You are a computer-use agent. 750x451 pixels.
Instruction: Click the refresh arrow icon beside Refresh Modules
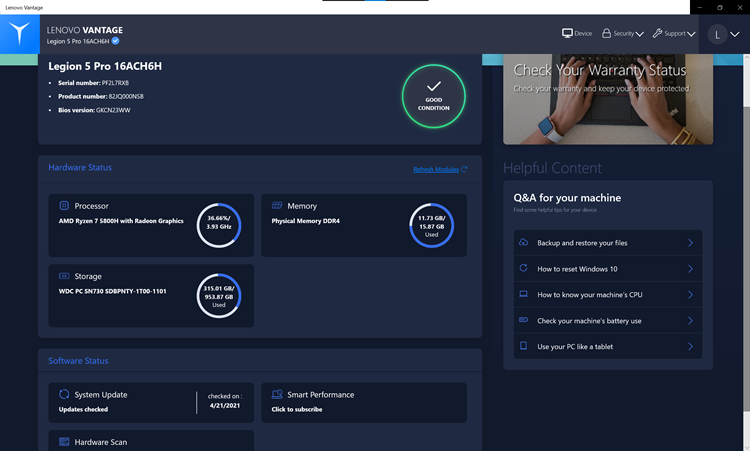coord(464,169)
